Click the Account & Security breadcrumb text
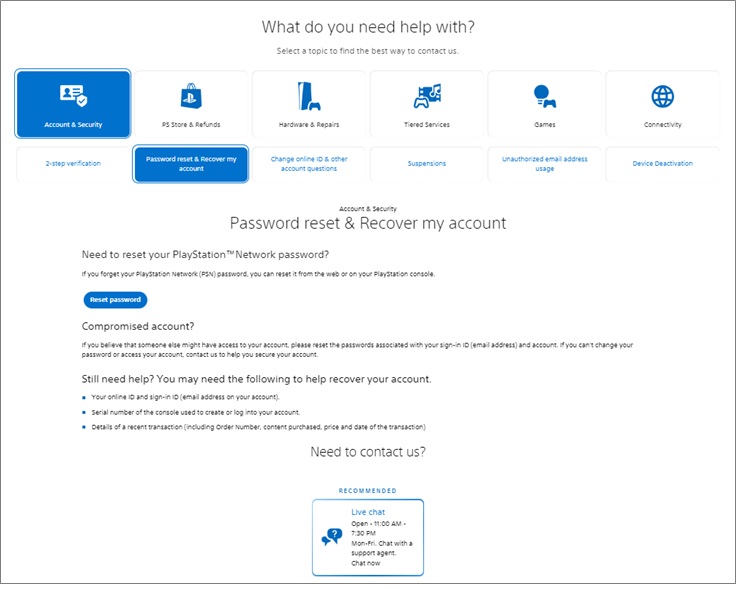The image size is (739, 589). tap(368, 209)
